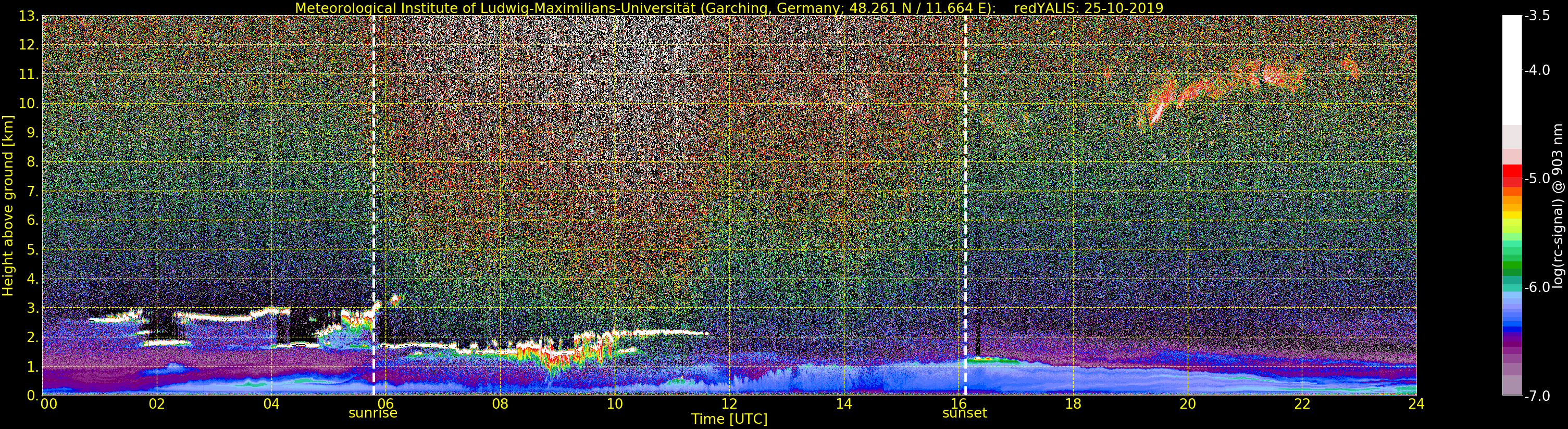1568x429 pixels.
Task: Click the '-5.0' colorbar tick value
Action: 1537,179
